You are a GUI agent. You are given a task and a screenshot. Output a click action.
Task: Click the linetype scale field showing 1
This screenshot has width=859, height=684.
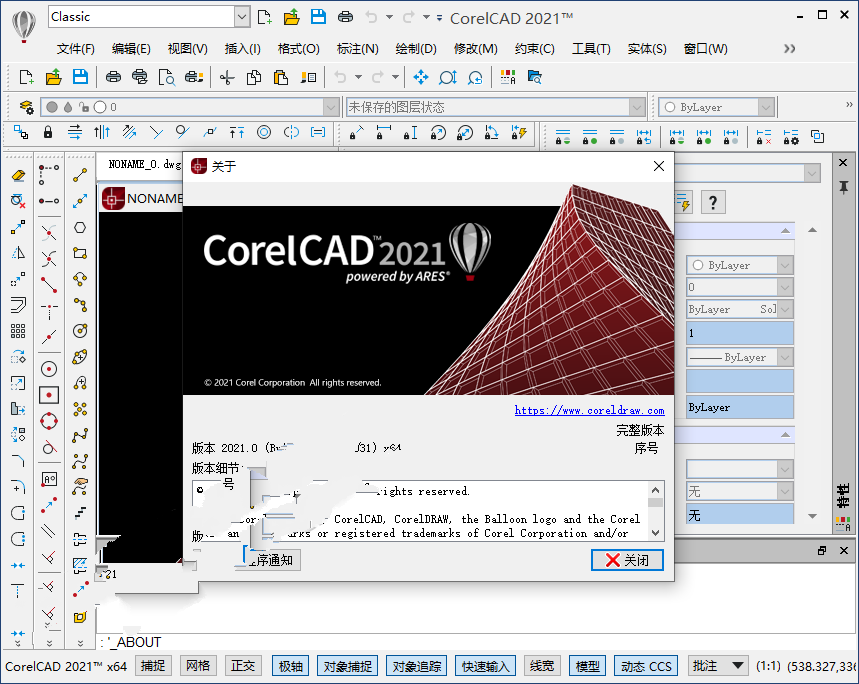click(x=740, y=333)
